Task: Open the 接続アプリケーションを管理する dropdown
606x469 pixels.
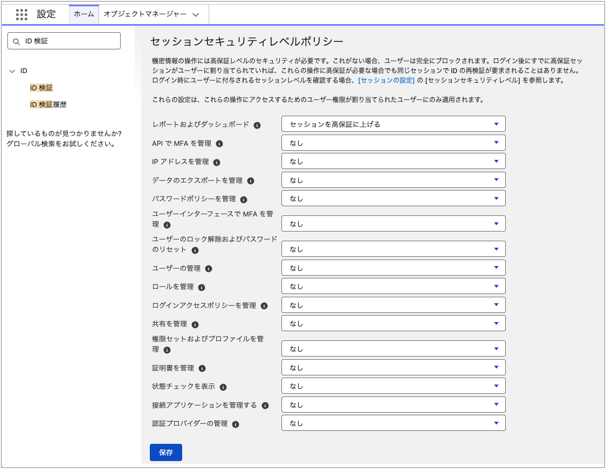Action: tap(393, 404)
